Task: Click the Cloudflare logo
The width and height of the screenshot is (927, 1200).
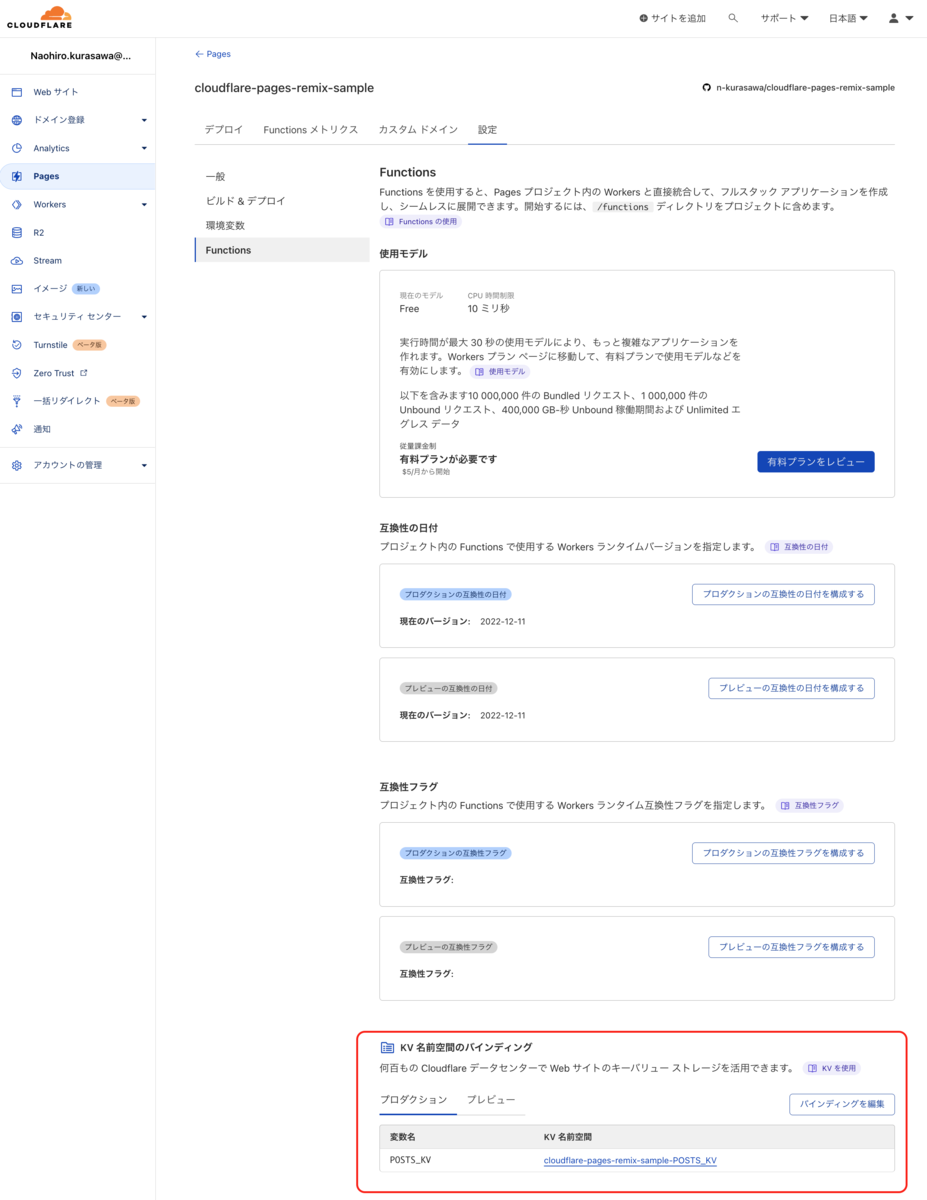Action: pos(40,17)
